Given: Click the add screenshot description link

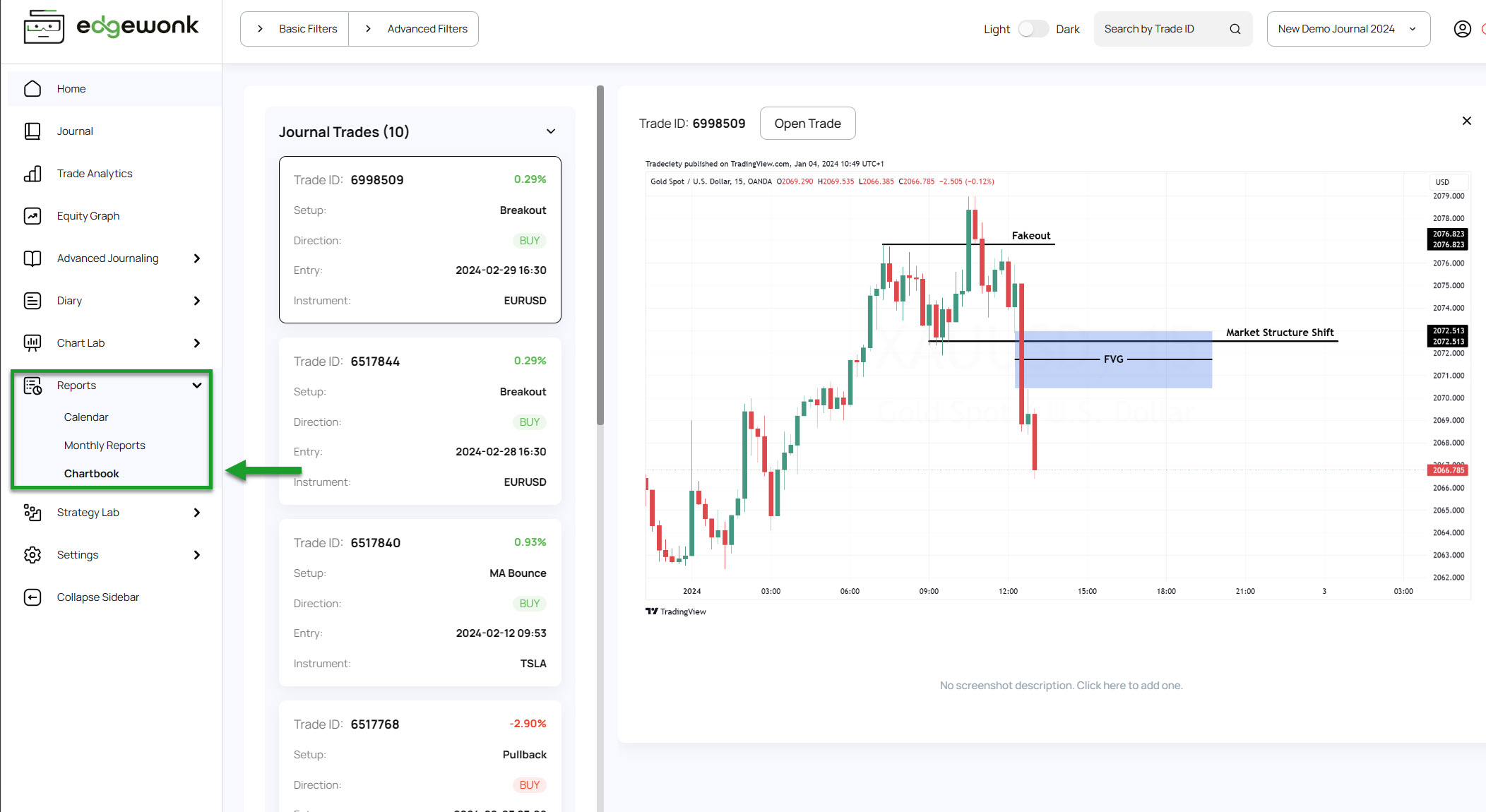Looking at the screenshot, I should coord(1061,686).
